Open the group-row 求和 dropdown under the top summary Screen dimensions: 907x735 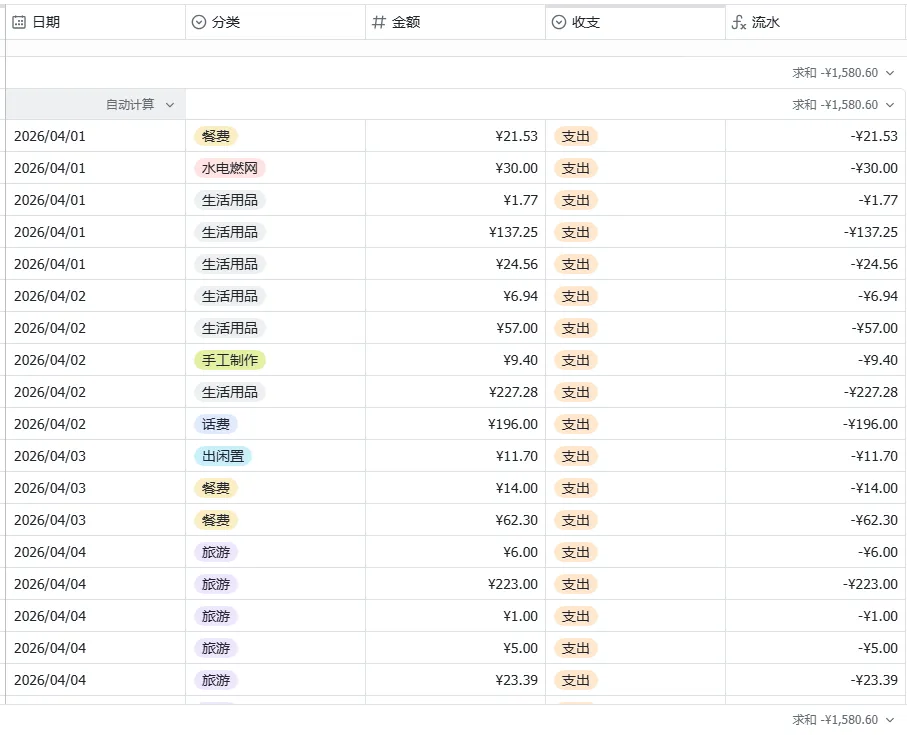(842, 104)
